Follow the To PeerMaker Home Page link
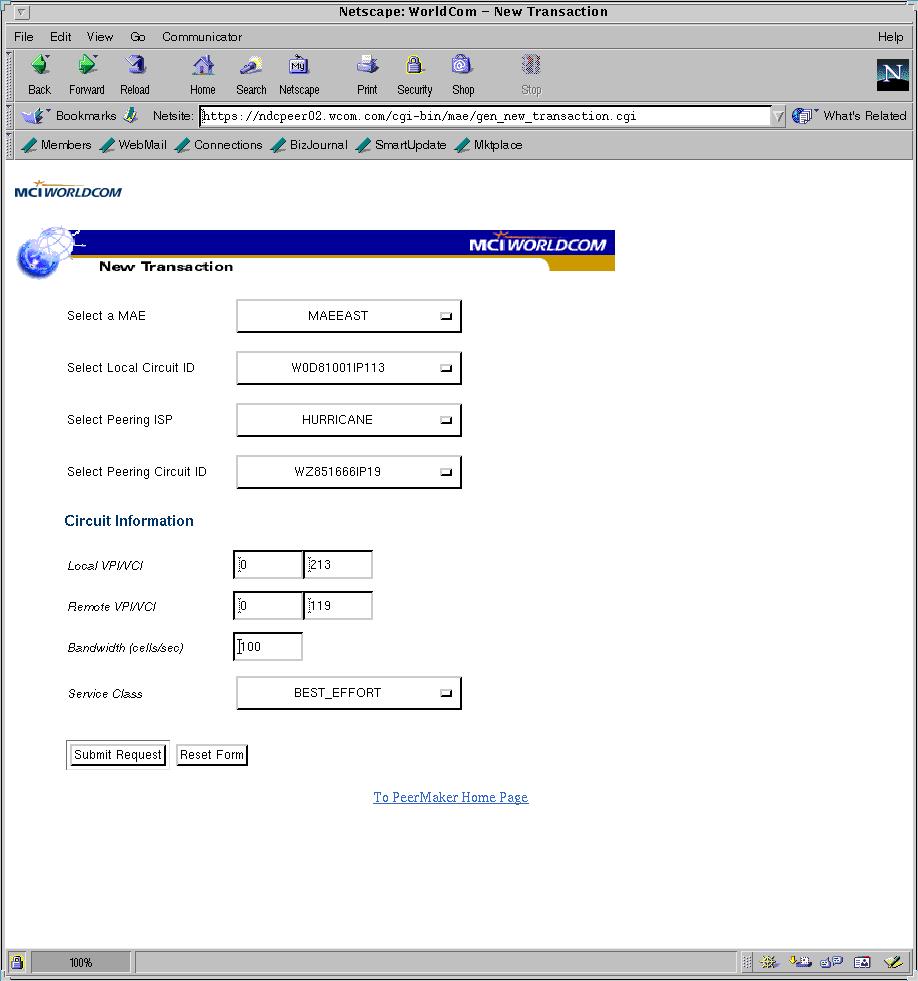 click(x=451, y=797)
